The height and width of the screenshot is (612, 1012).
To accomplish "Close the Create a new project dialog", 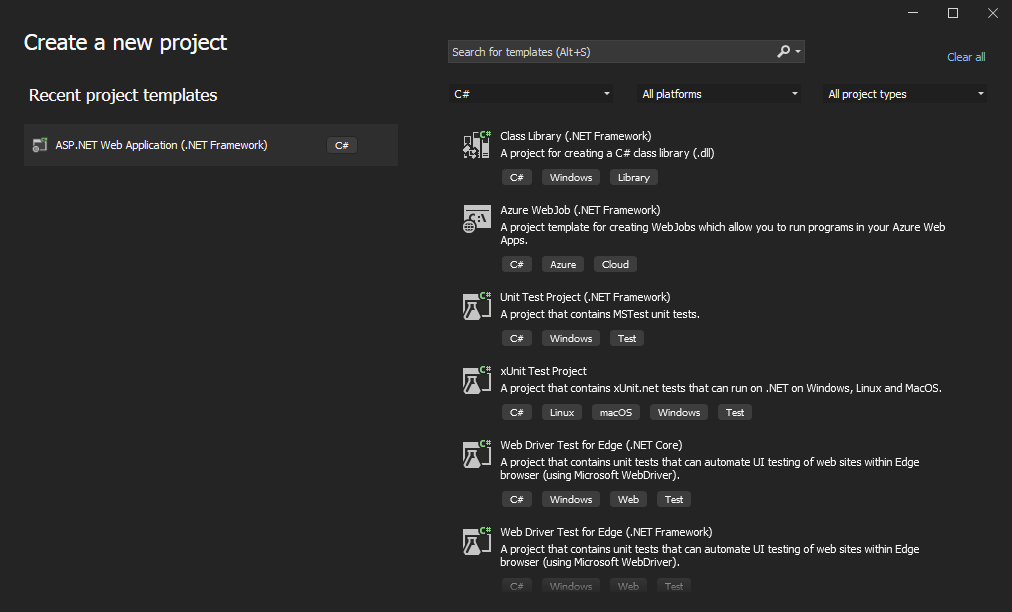I will tap(993, 13).
